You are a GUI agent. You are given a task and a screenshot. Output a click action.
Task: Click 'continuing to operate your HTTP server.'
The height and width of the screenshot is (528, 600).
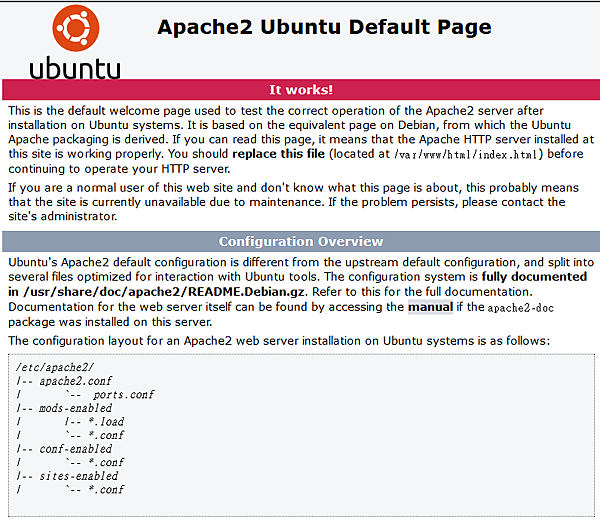pyautogui.click(x=119, y=169)
